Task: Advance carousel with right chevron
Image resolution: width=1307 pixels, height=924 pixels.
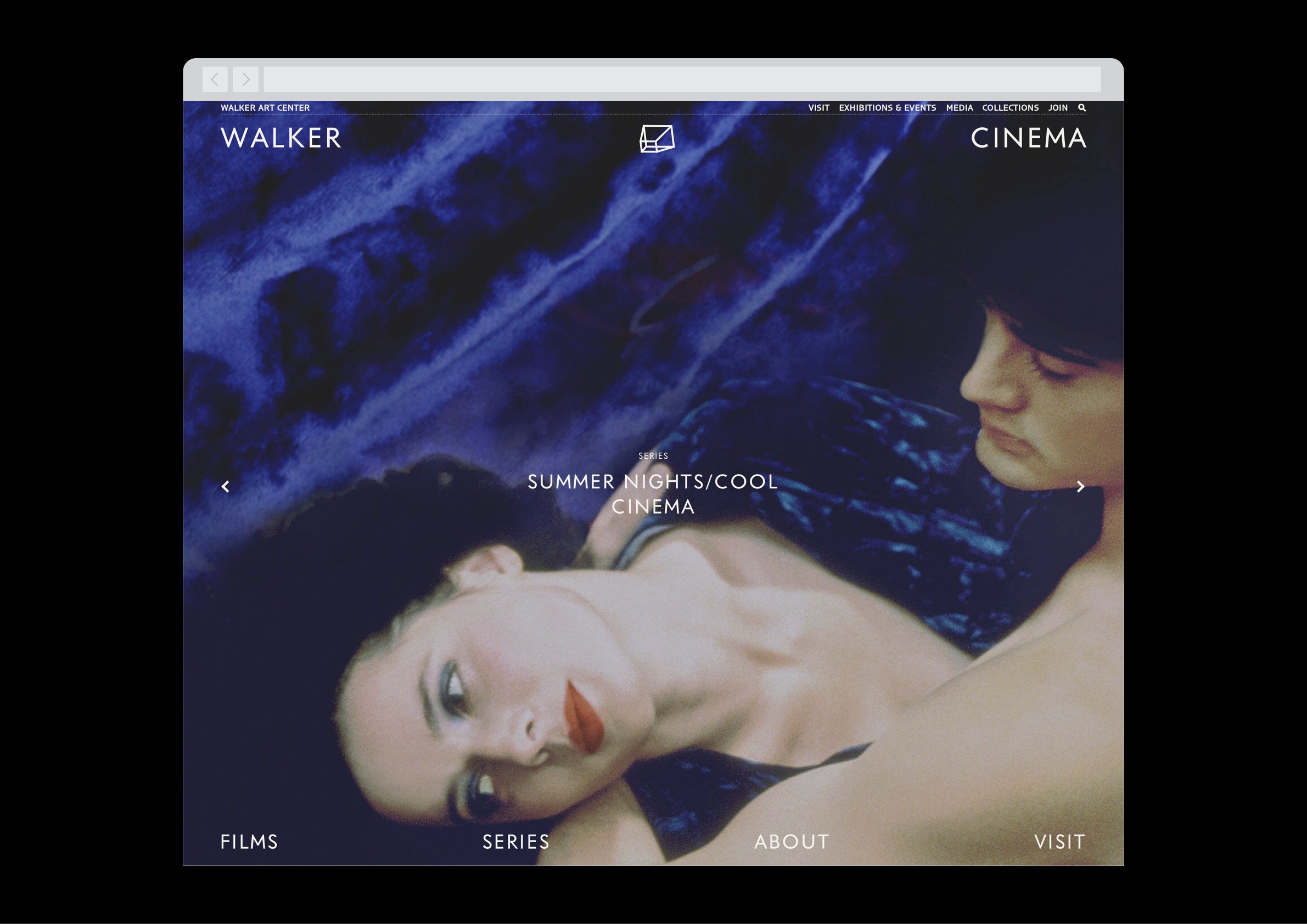Action: coord(1080,487)
